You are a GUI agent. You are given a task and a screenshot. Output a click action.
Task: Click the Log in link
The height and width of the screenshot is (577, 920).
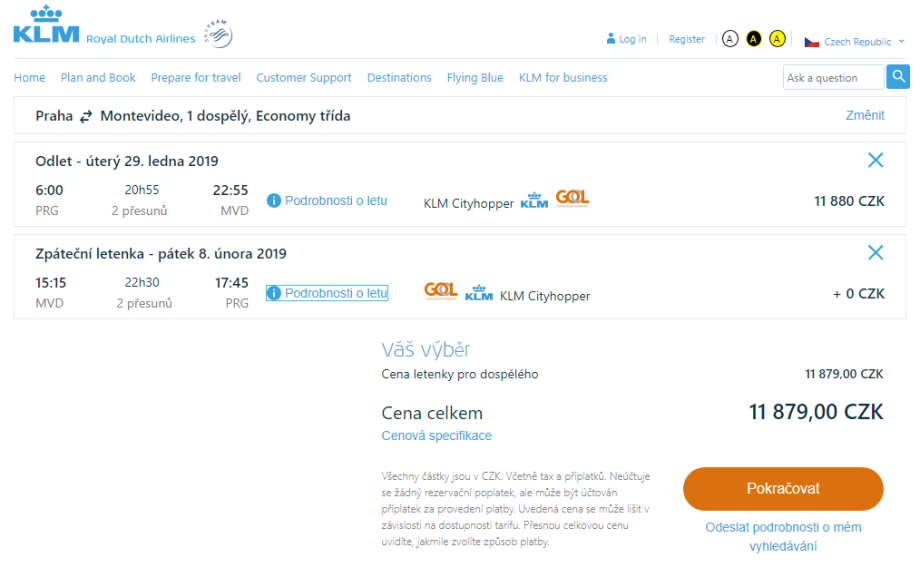(632, 40)
